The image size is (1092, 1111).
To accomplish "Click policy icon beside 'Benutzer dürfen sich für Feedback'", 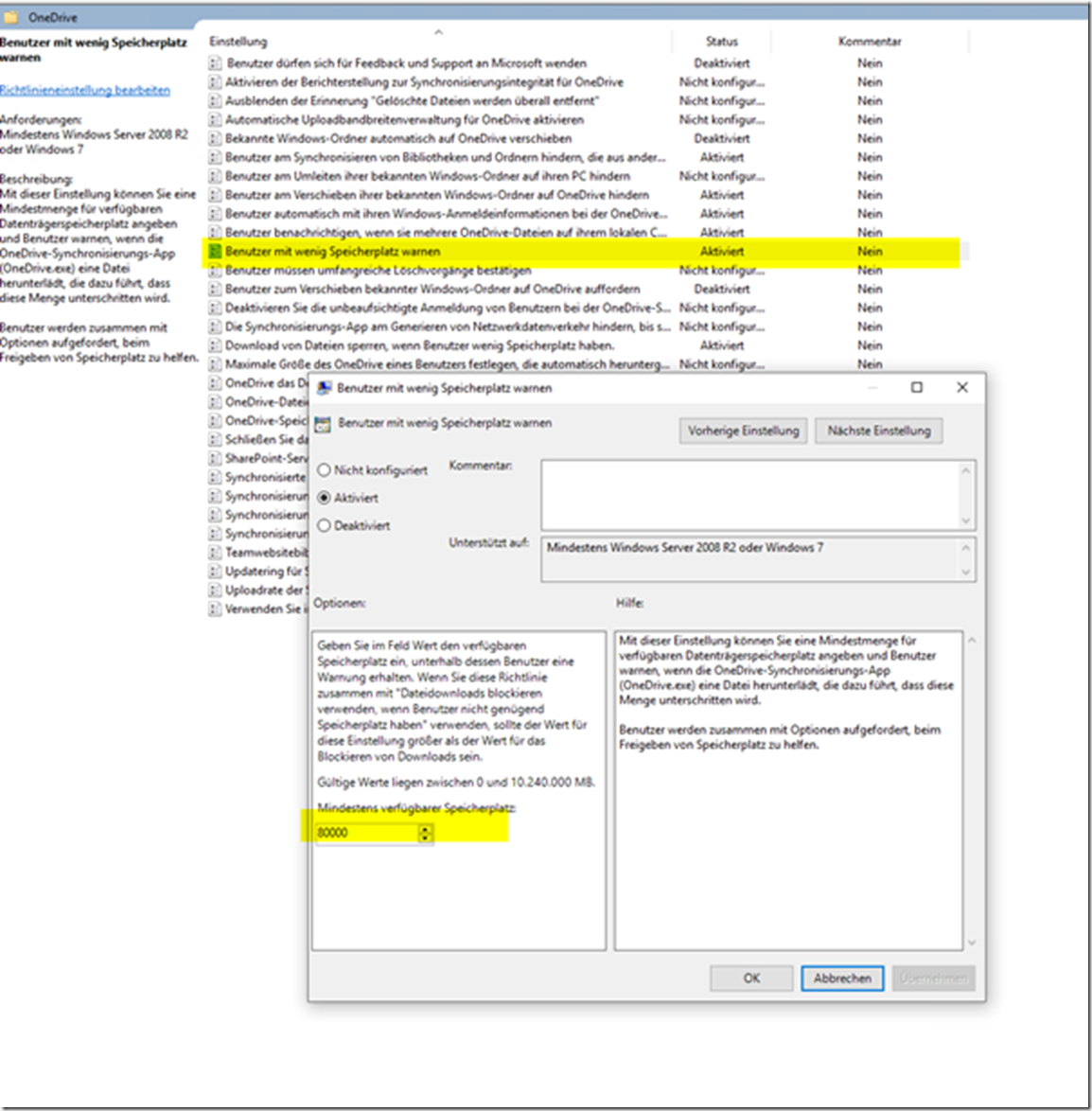I will (x=215, y=63).
